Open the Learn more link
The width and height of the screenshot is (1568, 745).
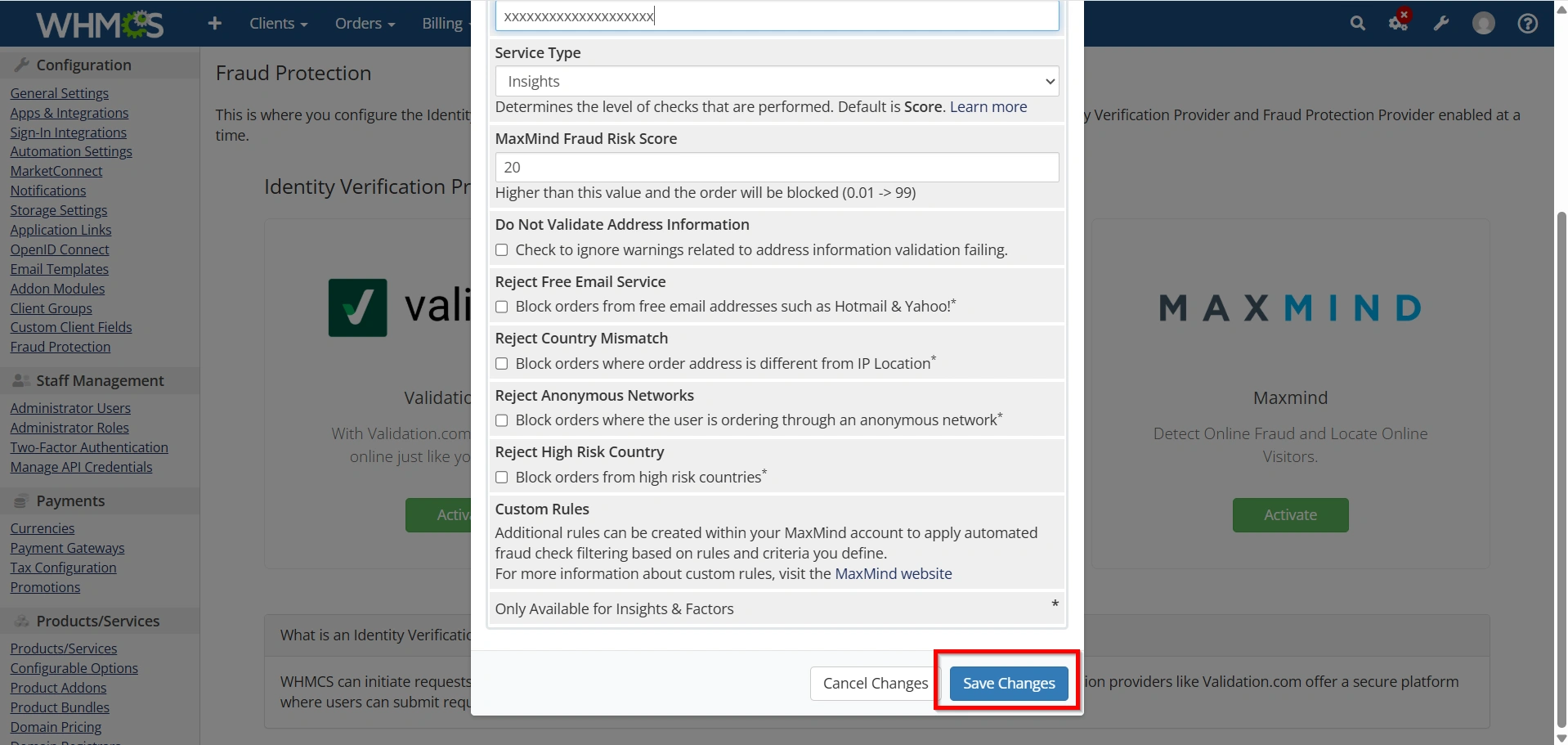coord(988,107)
